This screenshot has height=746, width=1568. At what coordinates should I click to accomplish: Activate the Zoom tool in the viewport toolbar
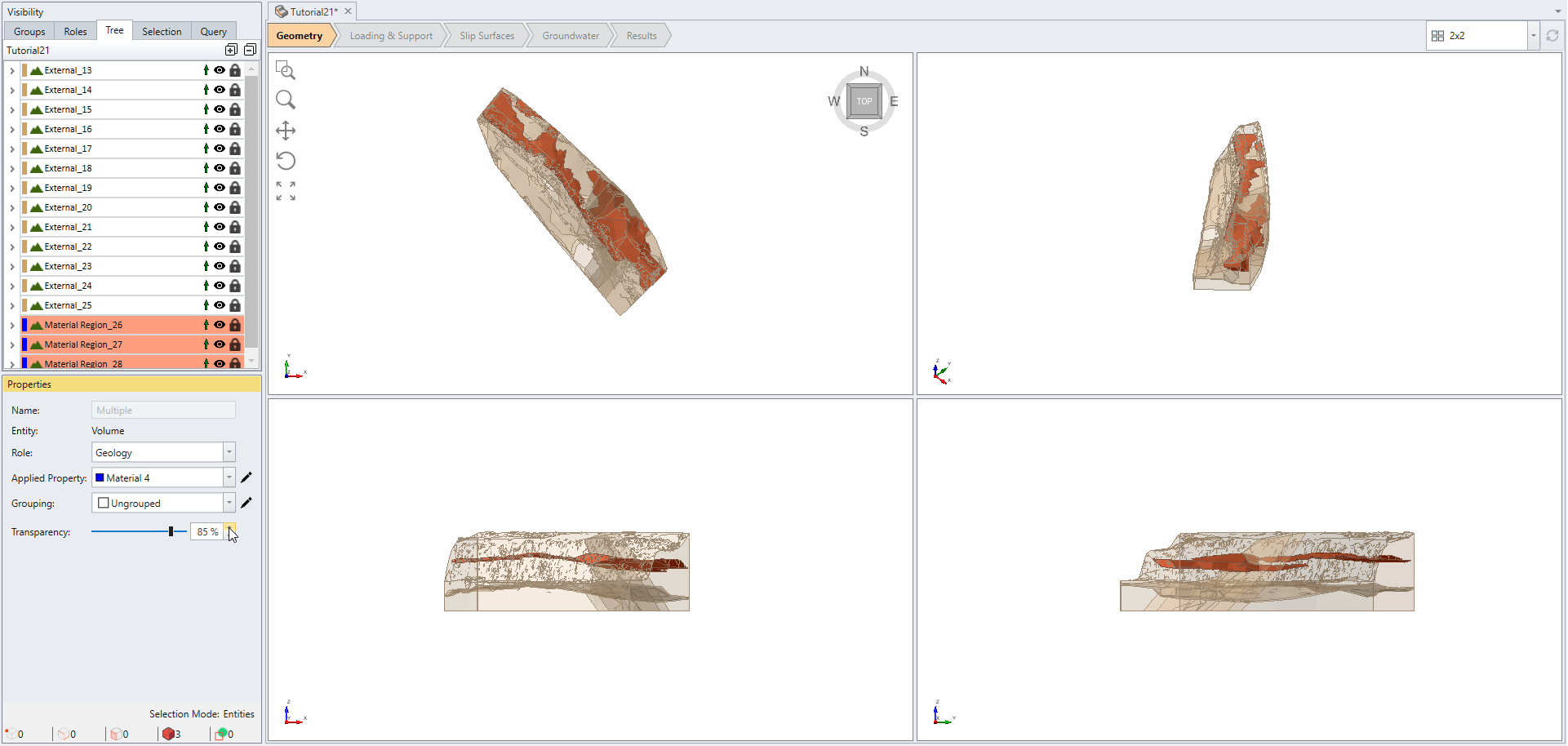[x=286, y=100]
